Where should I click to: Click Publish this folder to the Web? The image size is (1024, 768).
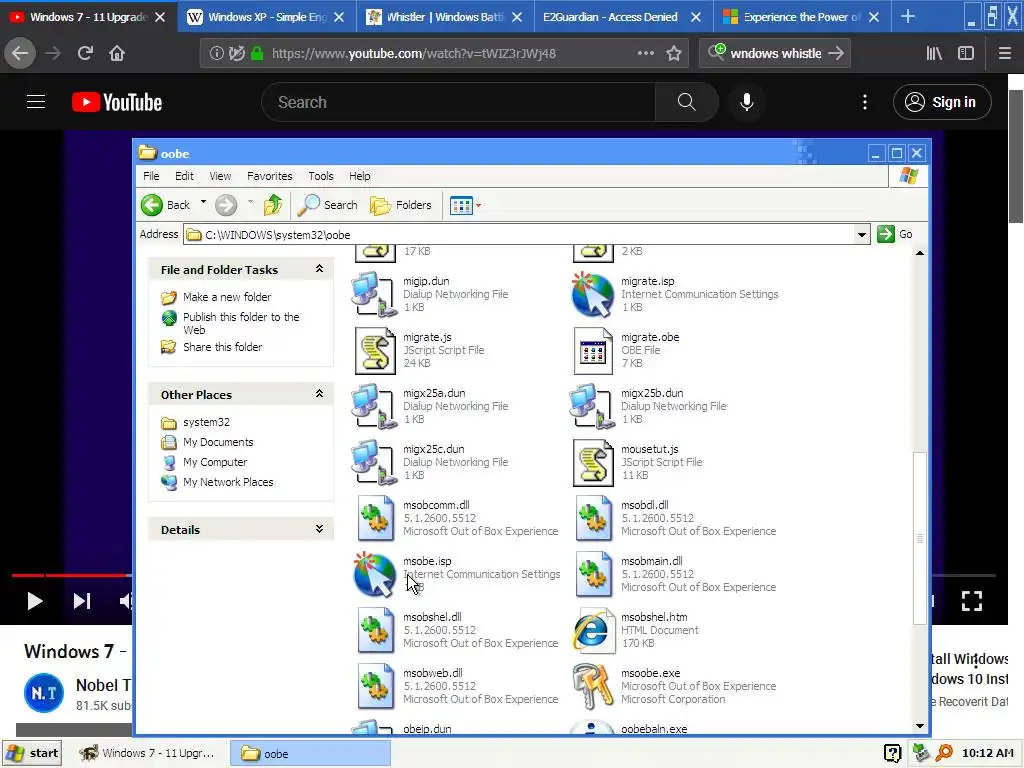(241, 323)
